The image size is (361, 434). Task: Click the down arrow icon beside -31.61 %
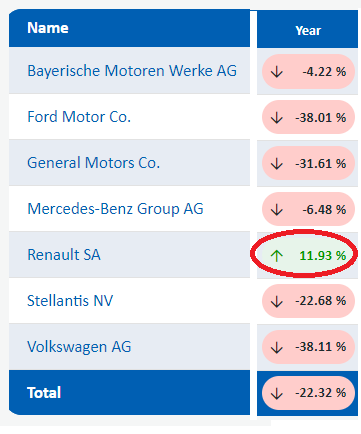click(x=277, y=164)
